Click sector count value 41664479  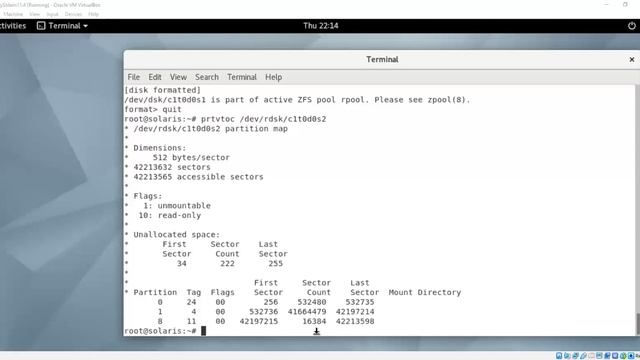307,312
